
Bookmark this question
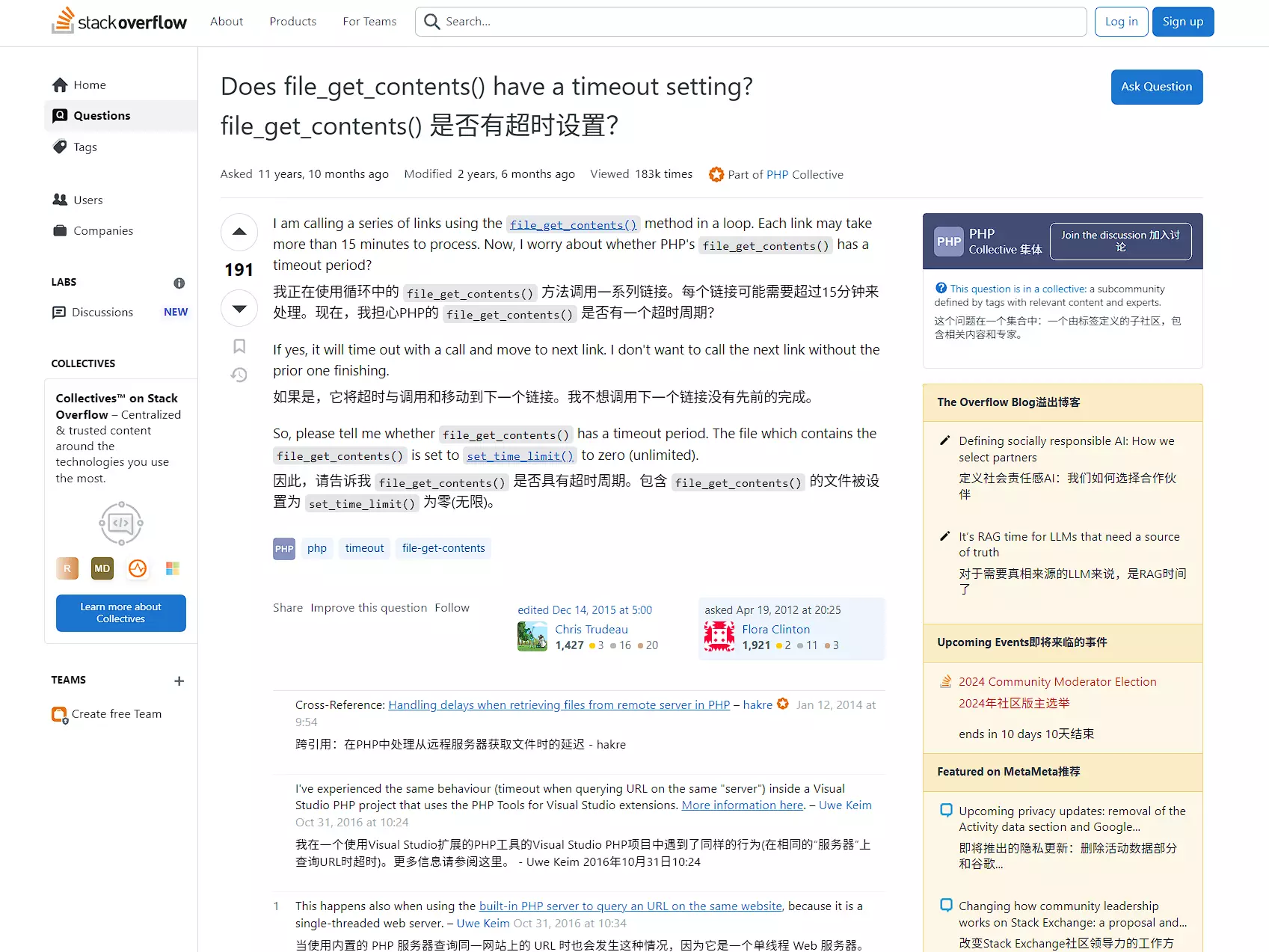[239, 346]
